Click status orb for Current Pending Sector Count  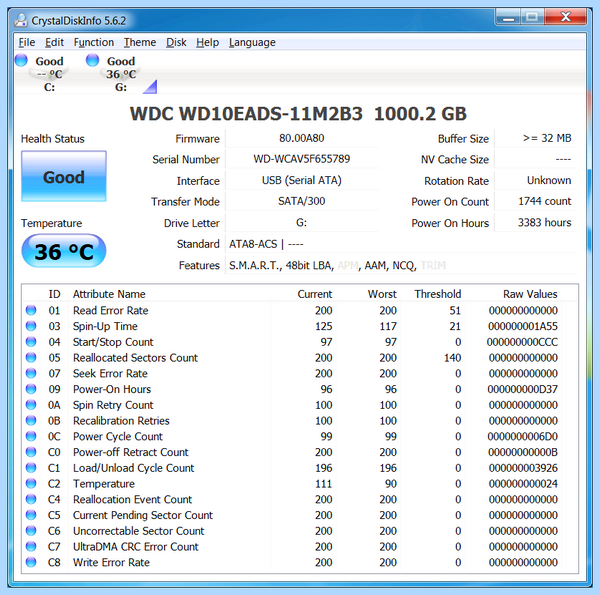click(31, 515)
